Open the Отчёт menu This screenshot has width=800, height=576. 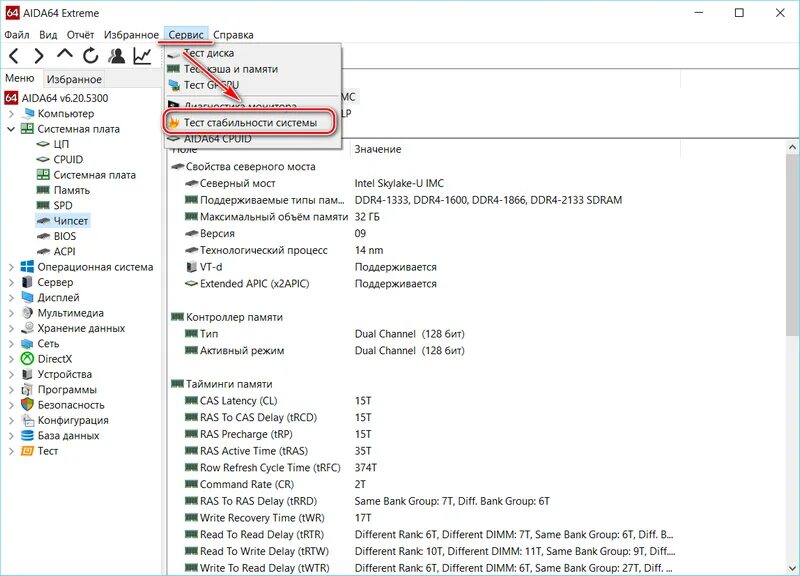[x=81, y=35]
